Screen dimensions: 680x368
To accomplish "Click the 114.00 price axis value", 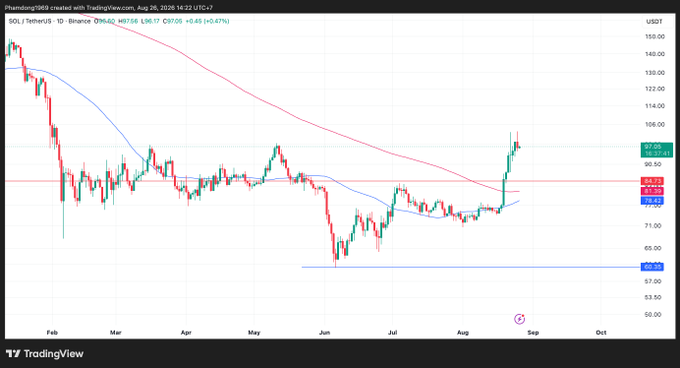I will click(654, 106).
